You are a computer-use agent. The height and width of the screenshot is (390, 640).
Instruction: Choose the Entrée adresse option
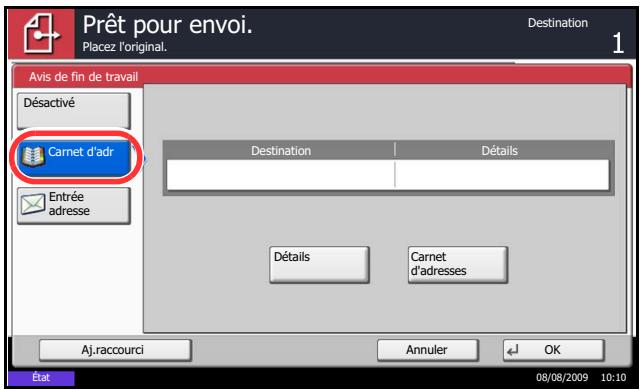74,205
